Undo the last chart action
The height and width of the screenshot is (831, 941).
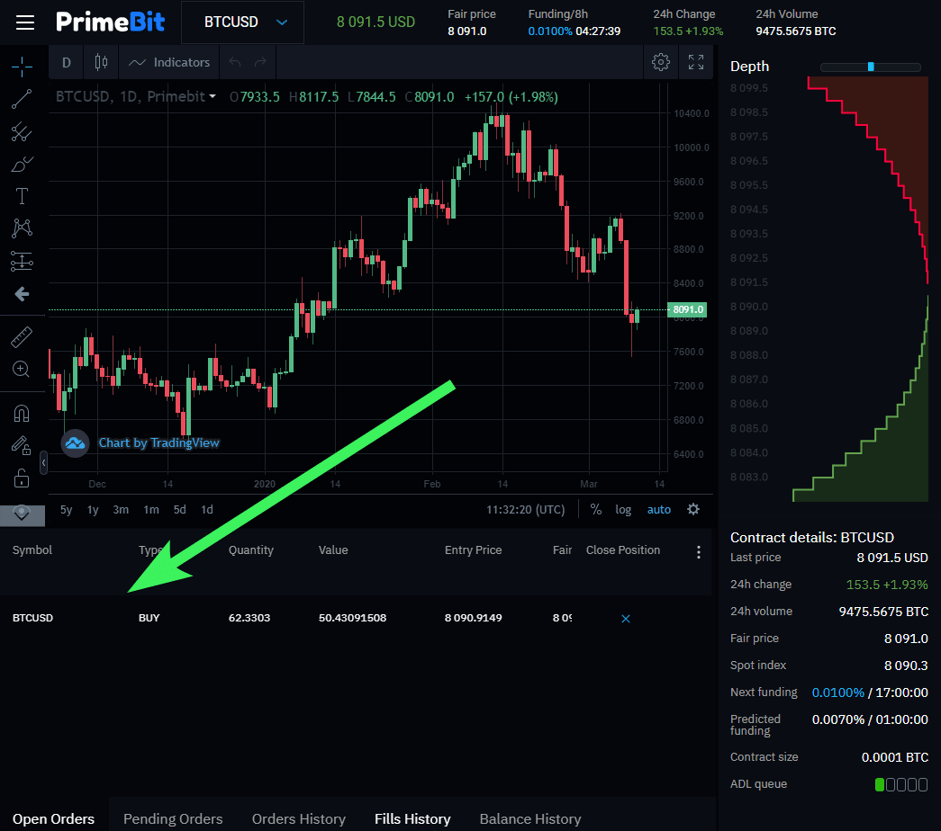click(x=235, y=62)
